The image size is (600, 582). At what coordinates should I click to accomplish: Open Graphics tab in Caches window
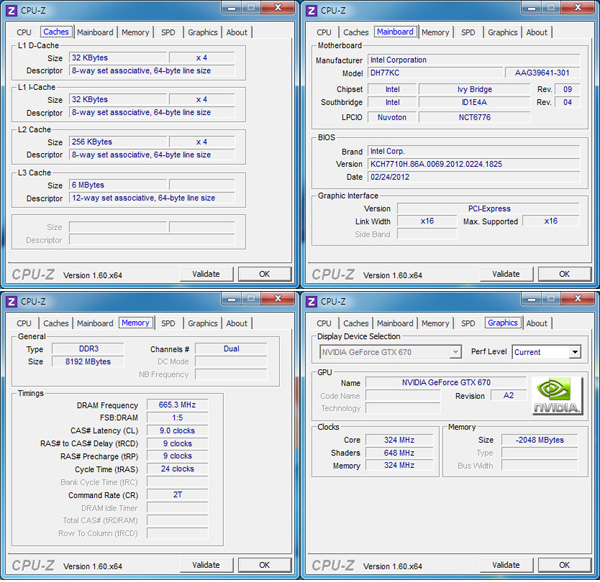[x=202, y=33]
